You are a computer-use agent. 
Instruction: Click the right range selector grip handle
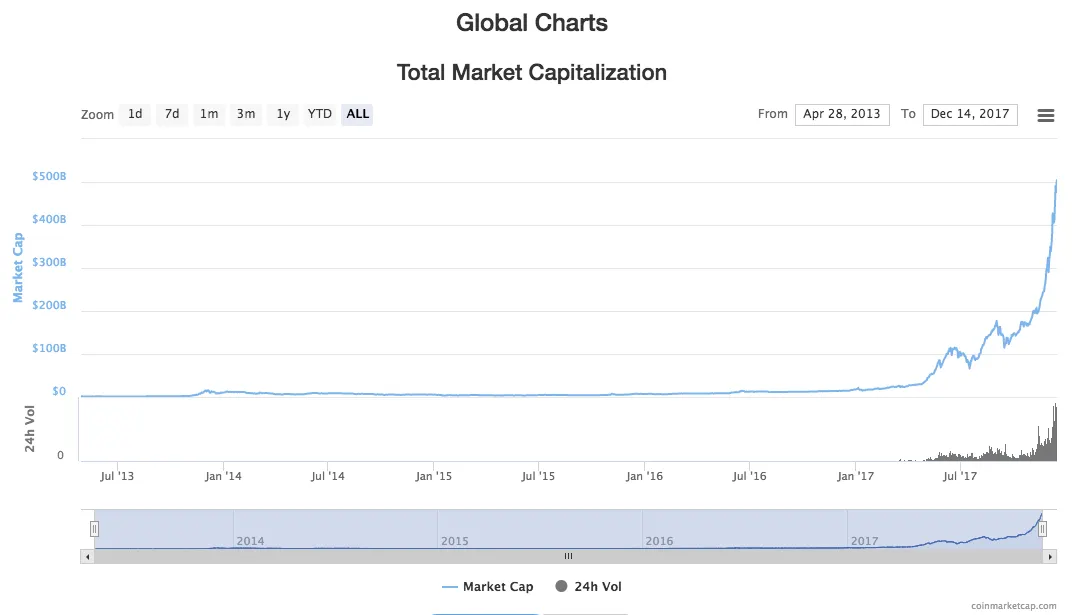click(x=1042, y=527)
